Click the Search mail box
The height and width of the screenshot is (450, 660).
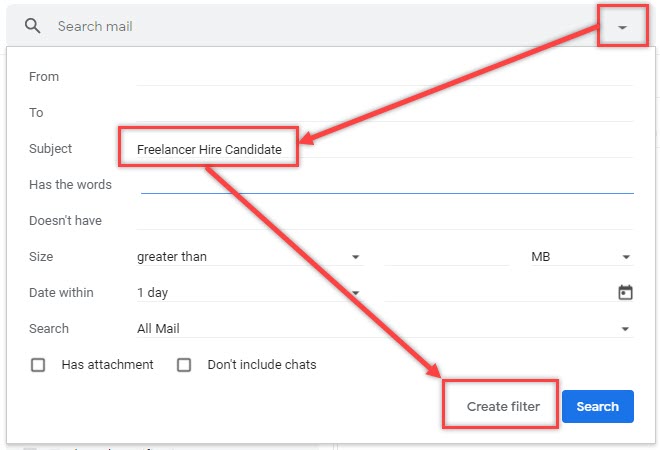pyautogui.click(x=300, y=27)
